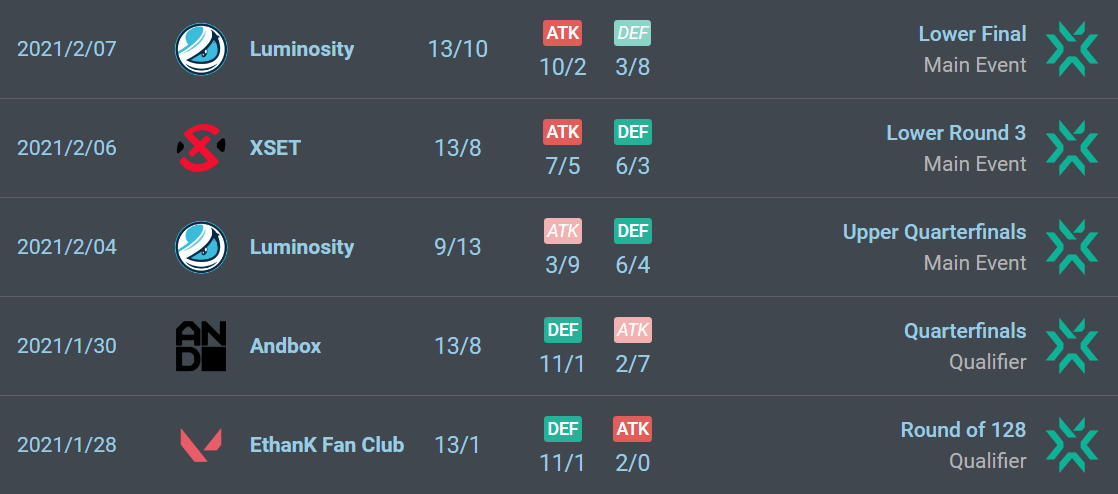Click the Luminosity logo in the Upper Quarterfinals row

pos(201,247)
